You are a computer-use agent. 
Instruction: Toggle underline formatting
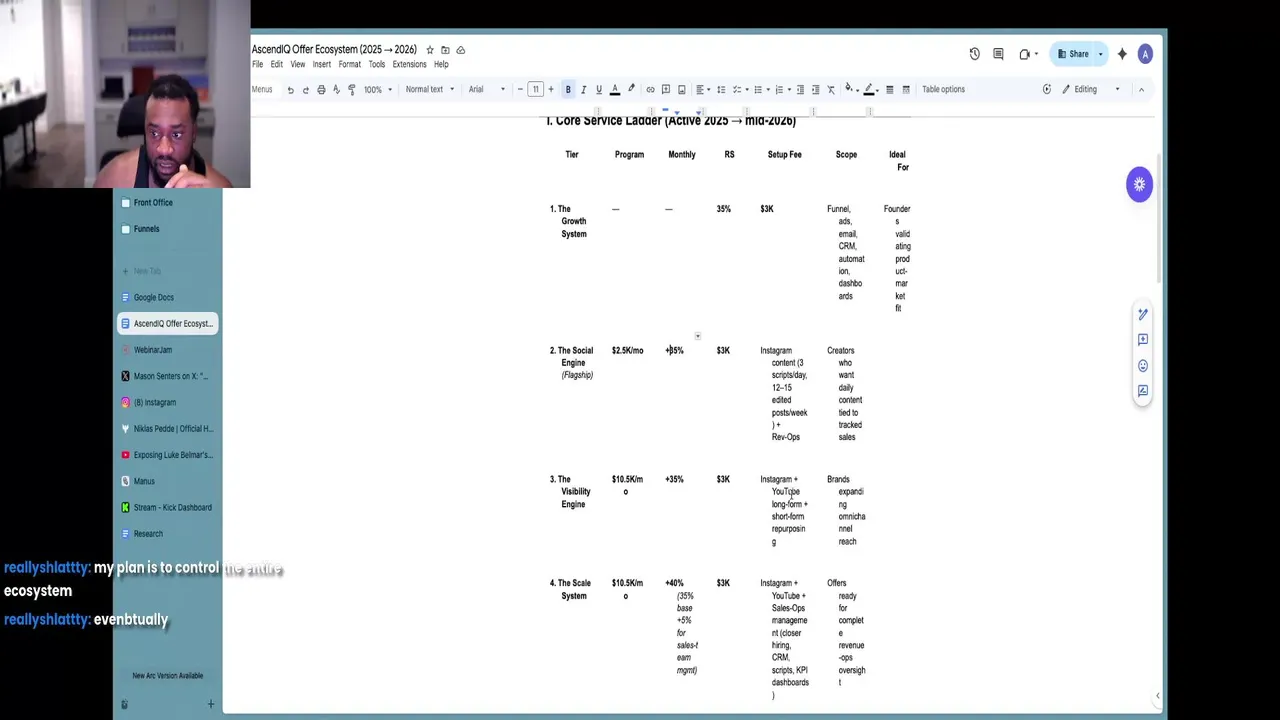(599, 90)
